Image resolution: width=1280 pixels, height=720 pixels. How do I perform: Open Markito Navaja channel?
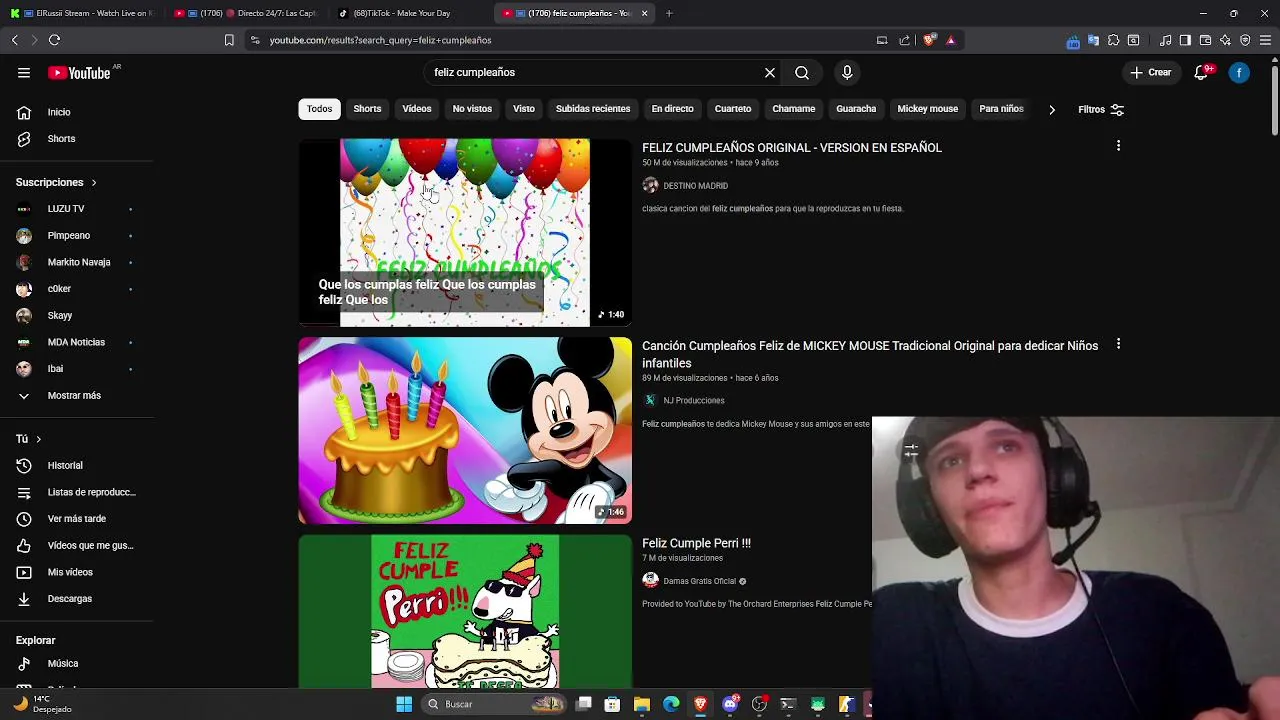[x=77, y=262]
